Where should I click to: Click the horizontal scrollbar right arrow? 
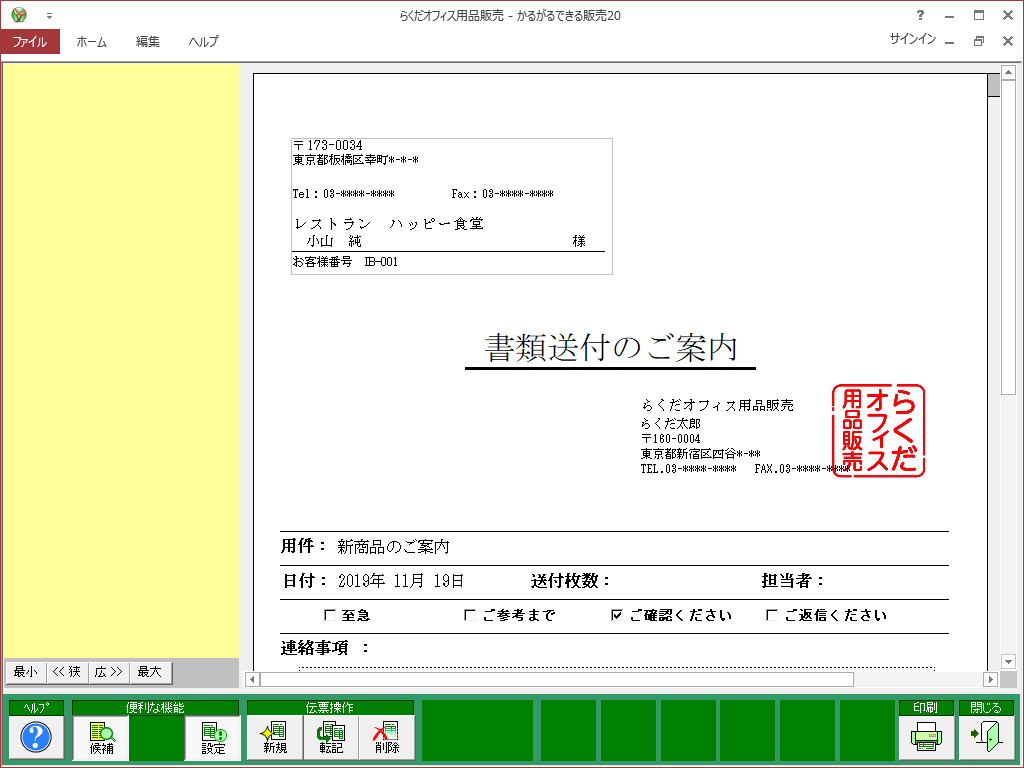[990, 679]
